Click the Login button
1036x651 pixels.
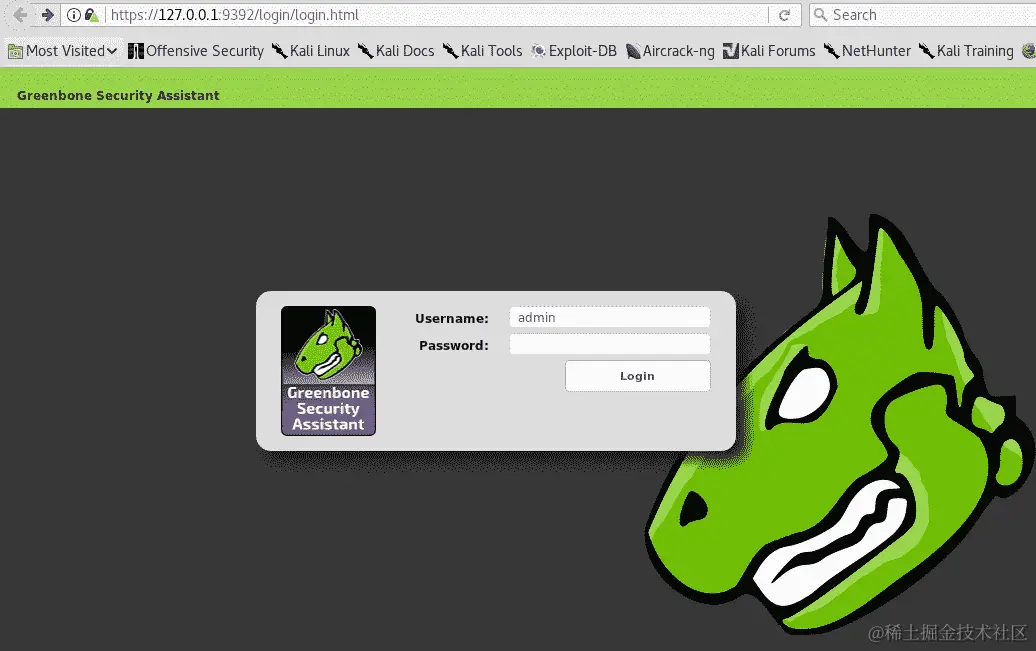click(638, 376)
